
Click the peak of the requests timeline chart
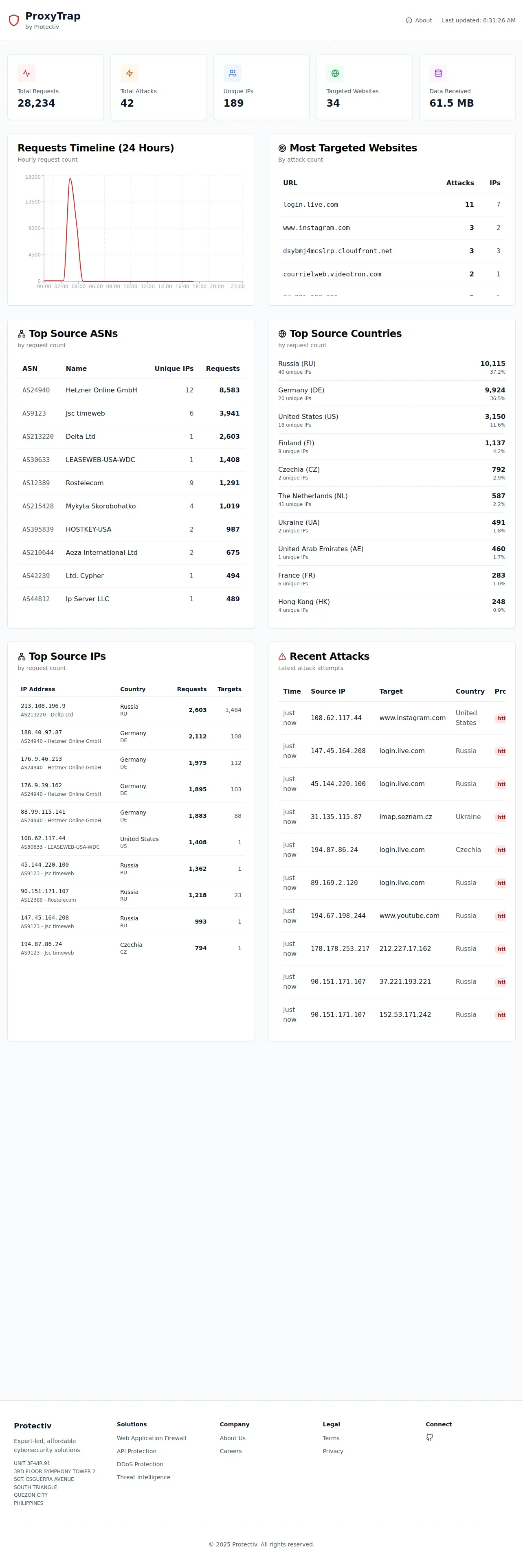click(70, 178)
